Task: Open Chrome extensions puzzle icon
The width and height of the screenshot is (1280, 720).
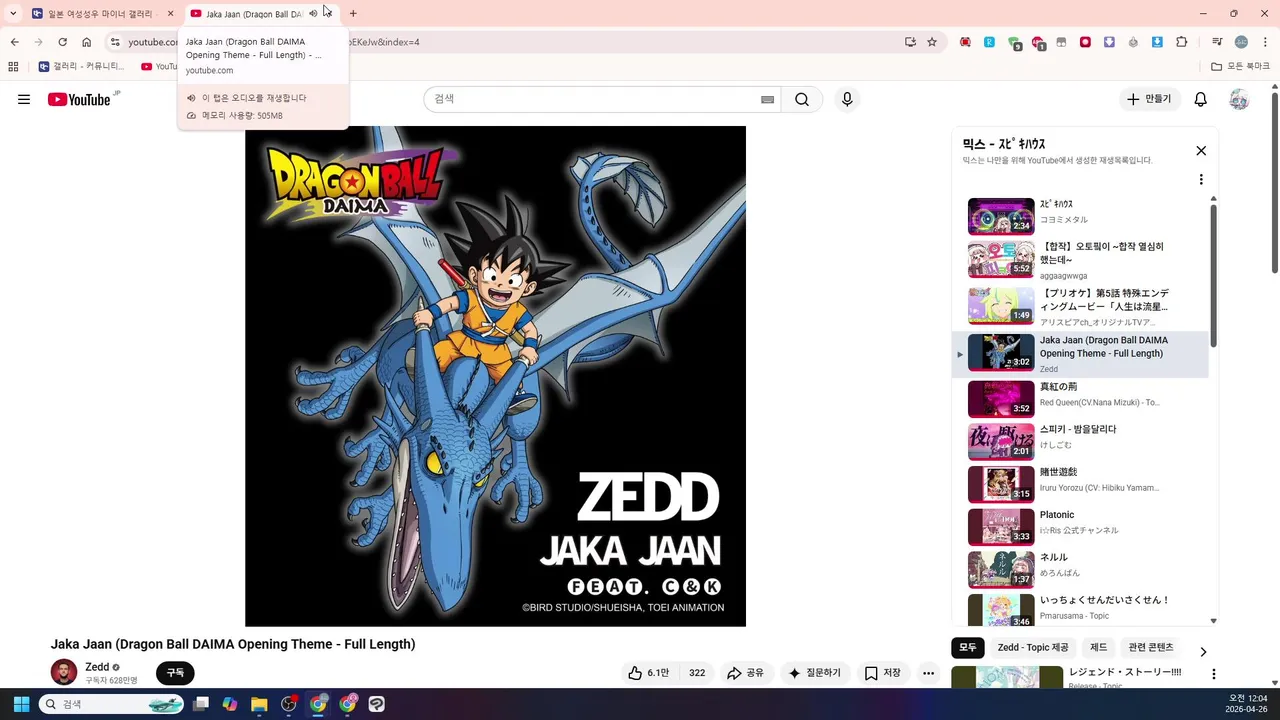Action: pyautogui.click(x=1182, y=42)
